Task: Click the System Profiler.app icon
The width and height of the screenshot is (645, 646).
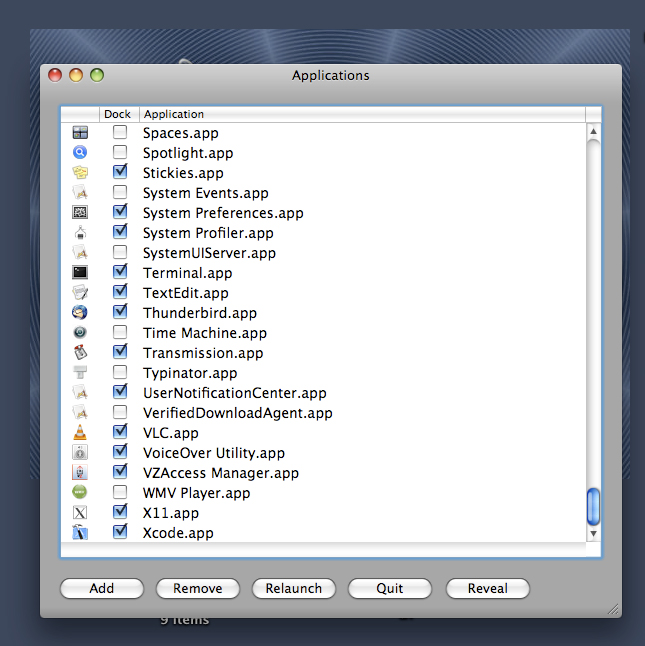Action: click(80, 232)
